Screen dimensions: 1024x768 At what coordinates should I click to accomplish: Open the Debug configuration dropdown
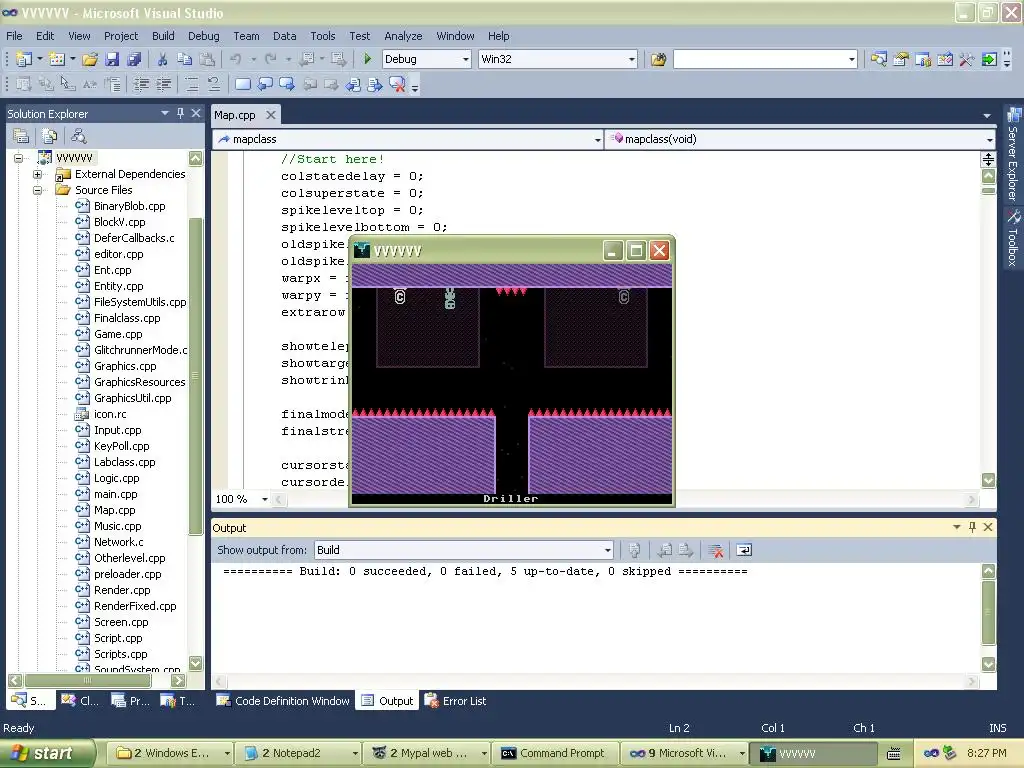466,59
